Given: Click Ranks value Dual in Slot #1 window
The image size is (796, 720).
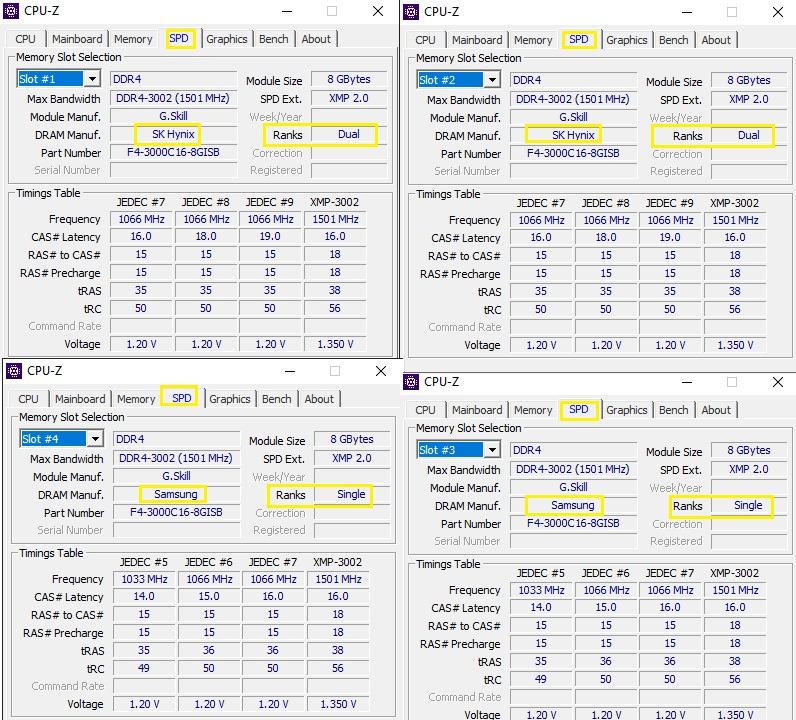Looking at the screenshot, I should coord(349,135).
